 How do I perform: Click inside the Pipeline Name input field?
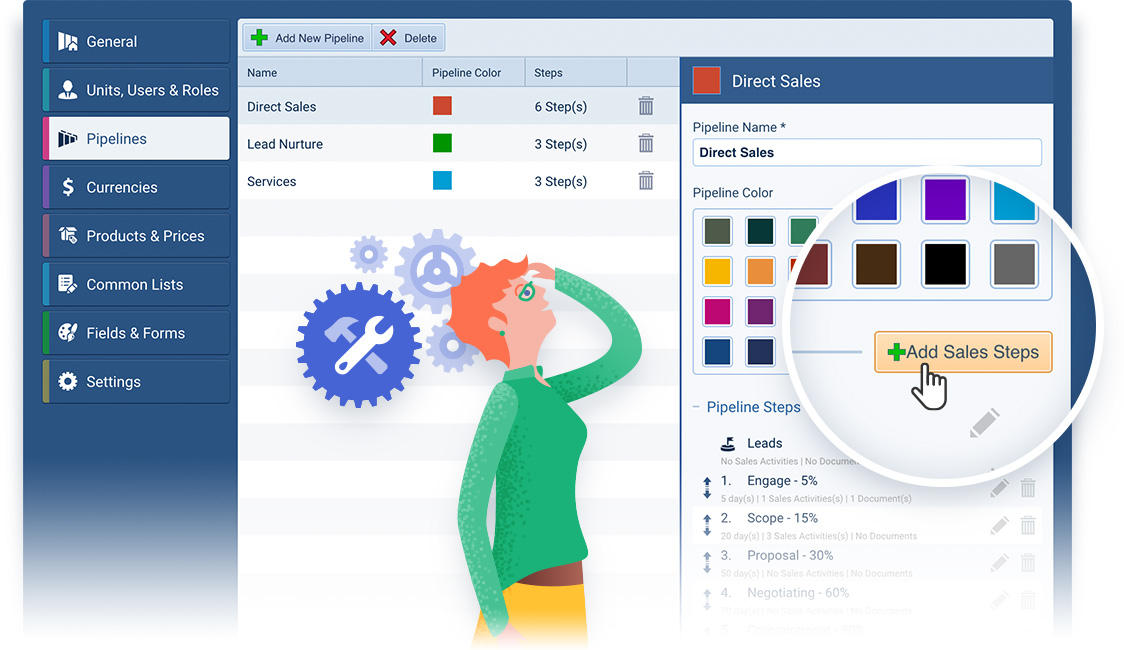tap(866, 152)
